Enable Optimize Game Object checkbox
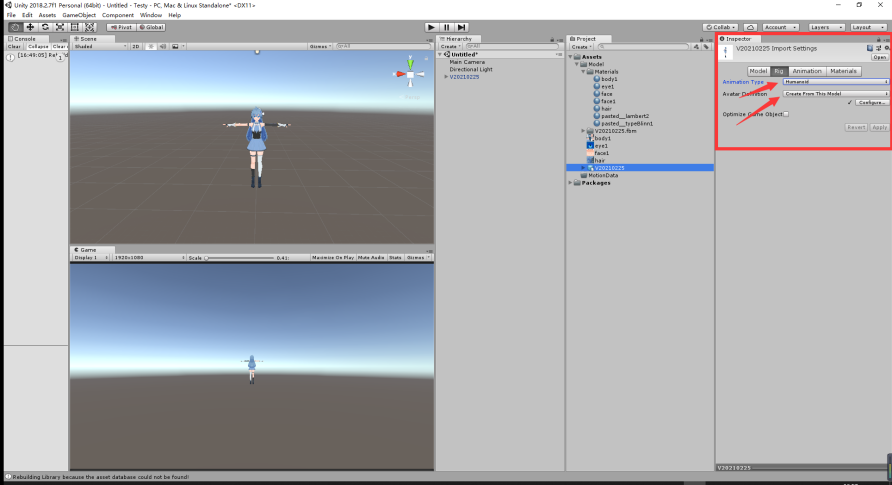 pyautogui.click(x=786, y=114)
